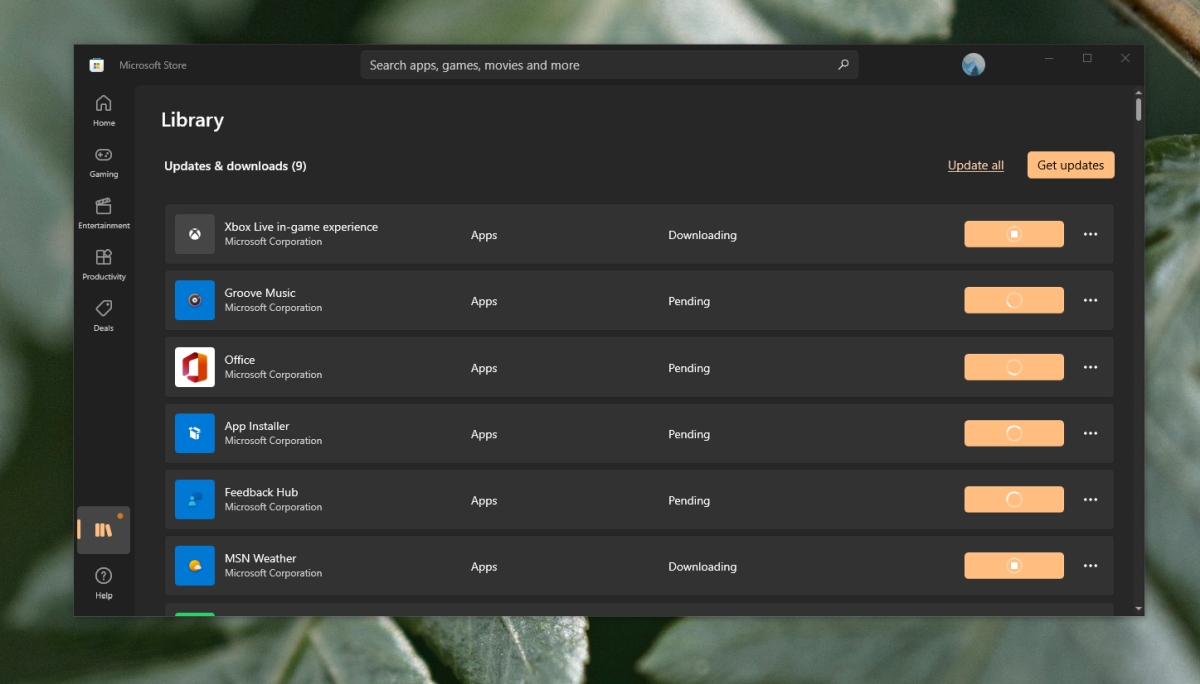The image size is (1200, 684).
Task: Open the Deals section in sidebar
Action: click(104, 315)
